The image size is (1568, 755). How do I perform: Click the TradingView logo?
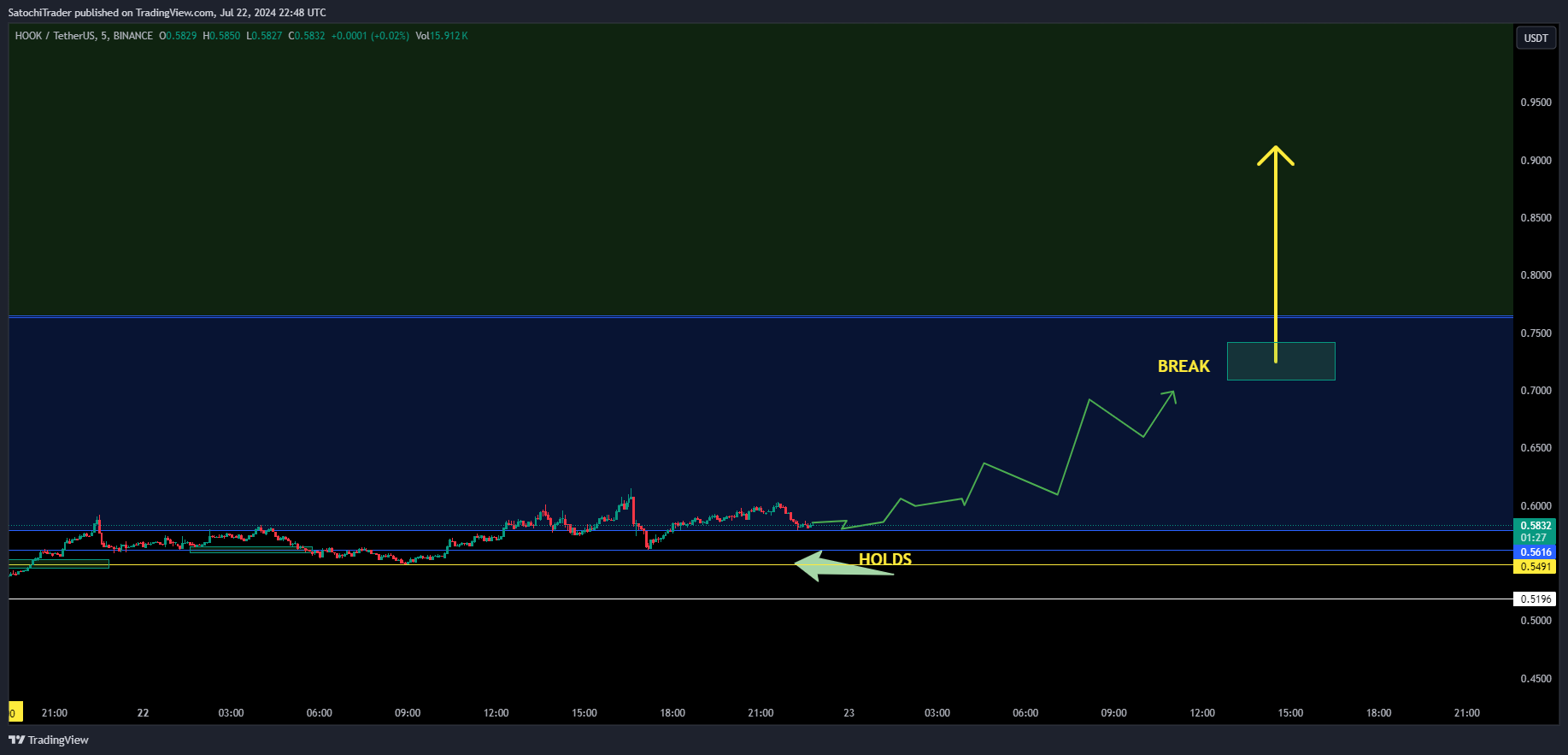tap(49, 740)
